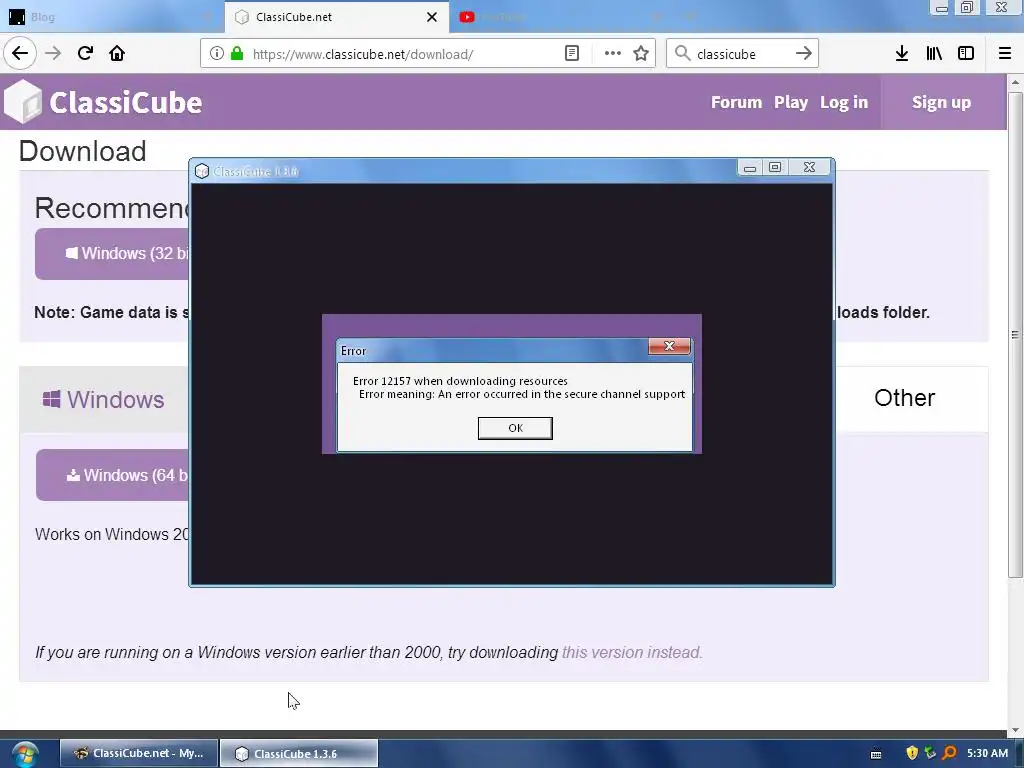The image size is (1024, 768).
Task: Click the Sign up button
Action: (941, 103)
